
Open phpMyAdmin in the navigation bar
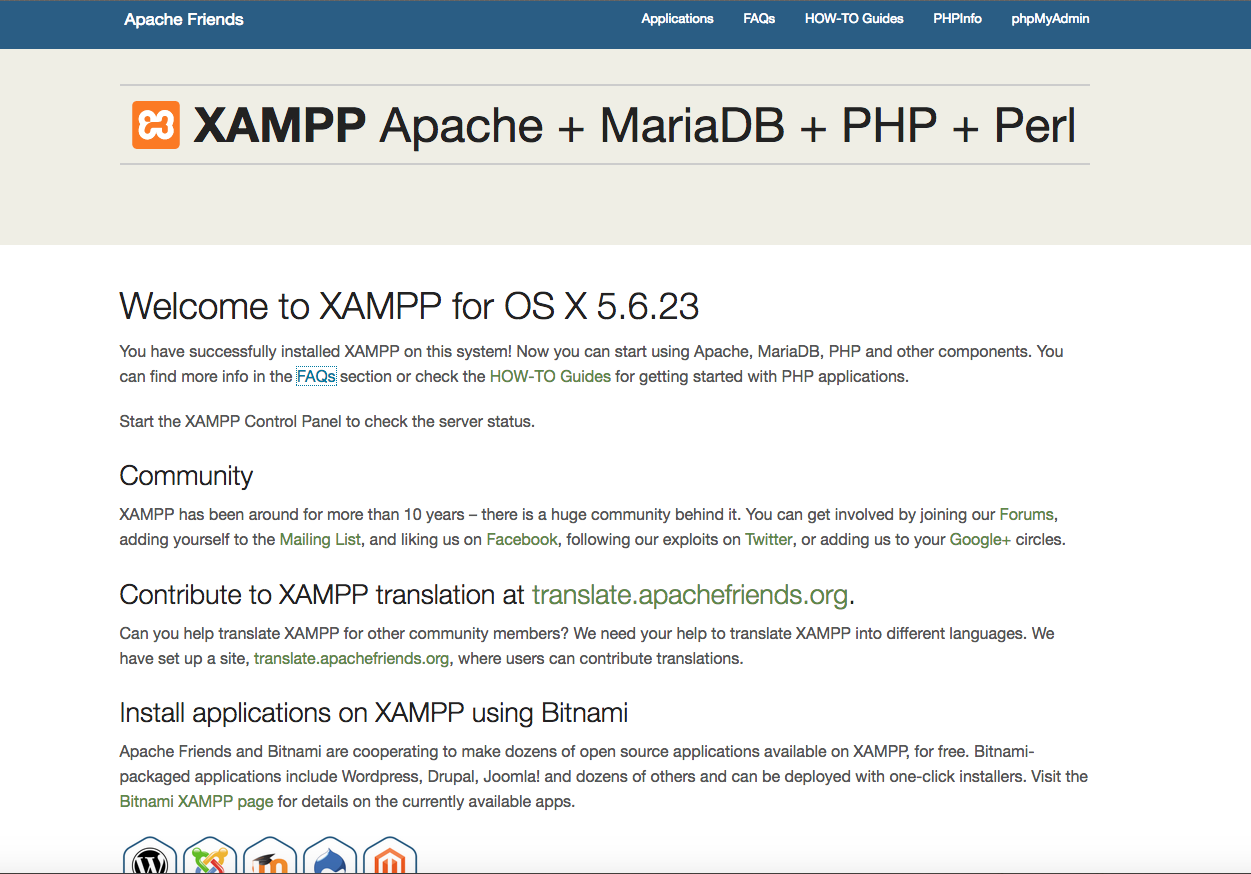pyautogui.click(x=1050, y=19)
